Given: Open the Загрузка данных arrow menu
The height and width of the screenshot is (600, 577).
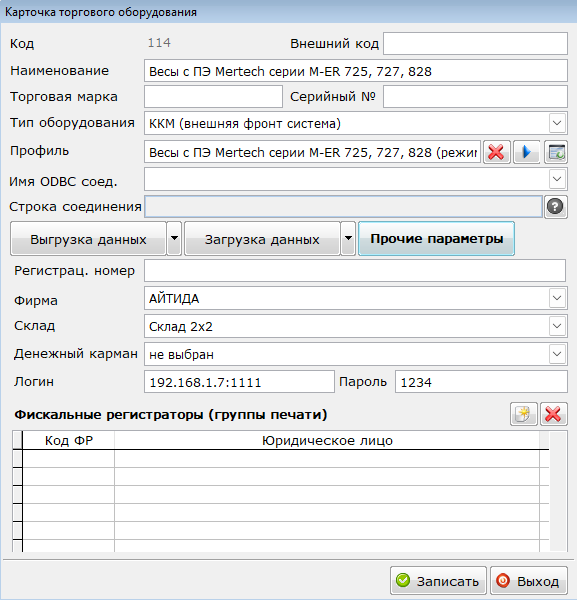Looking at the screenshot, I should [x=348, y=238].
